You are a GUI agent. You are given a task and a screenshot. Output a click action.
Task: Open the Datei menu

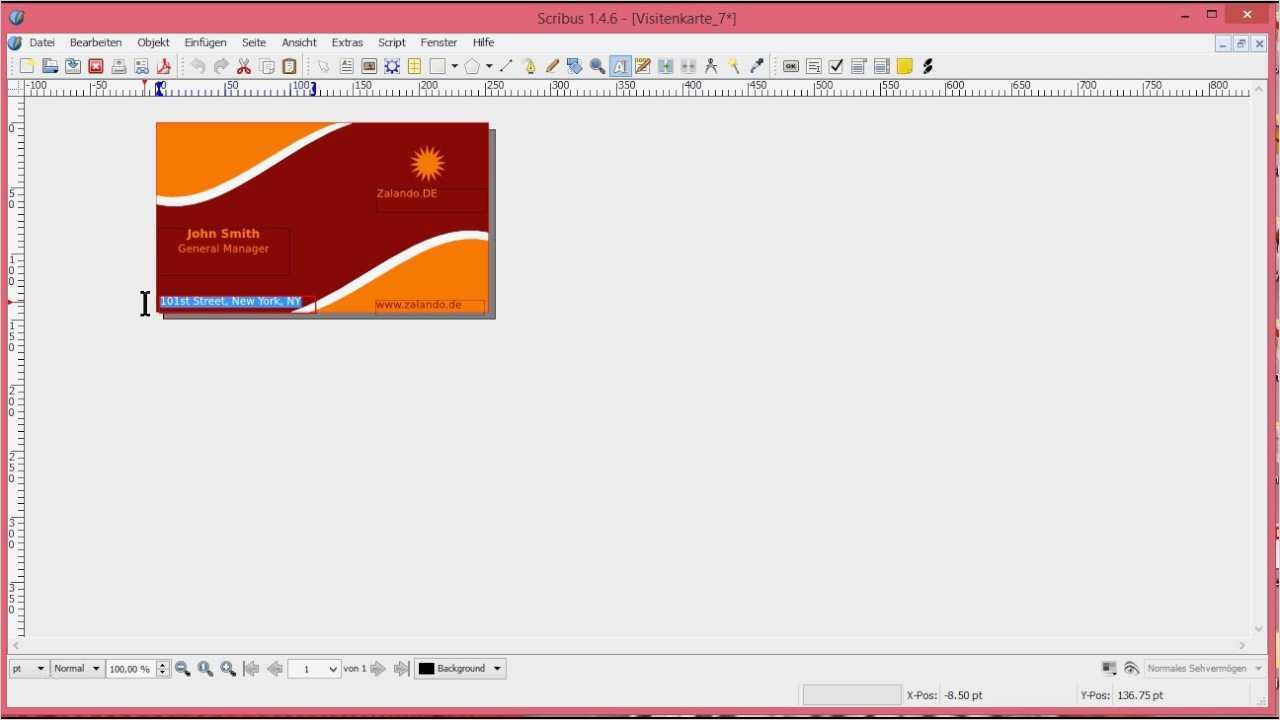[42, 43]
